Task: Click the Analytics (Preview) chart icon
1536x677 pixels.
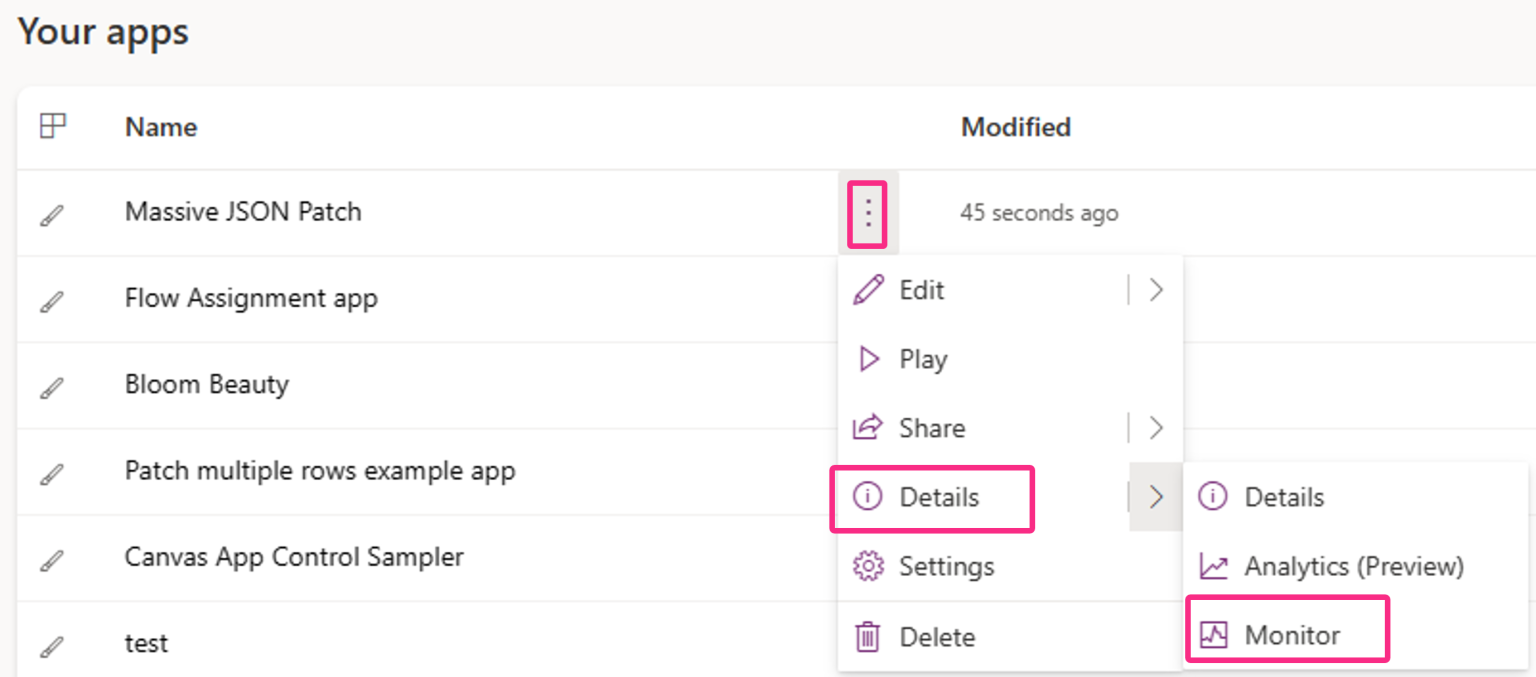Action: (x=1213, y=566)
